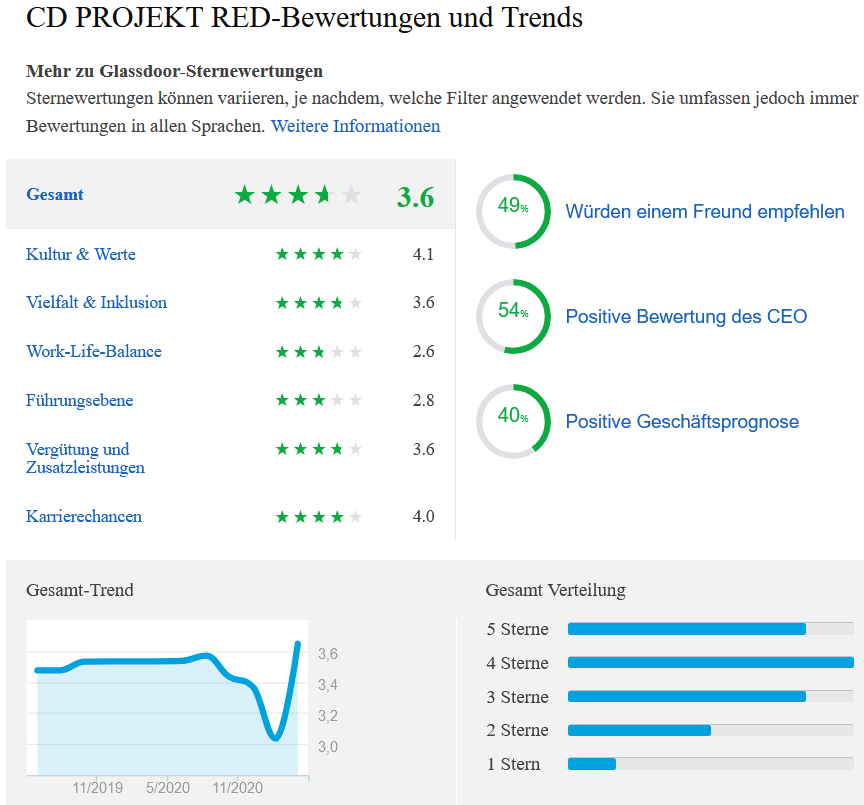Click the 1 Stern distribution bar
The image size is (864, 805).
pyautogui.click(x=711, y=764)
